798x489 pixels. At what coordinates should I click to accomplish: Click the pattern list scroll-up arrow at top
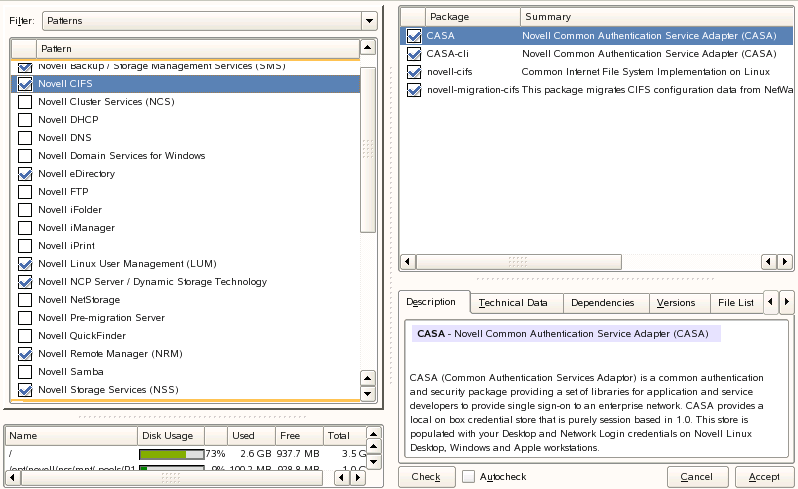click(x=367, y=48)
